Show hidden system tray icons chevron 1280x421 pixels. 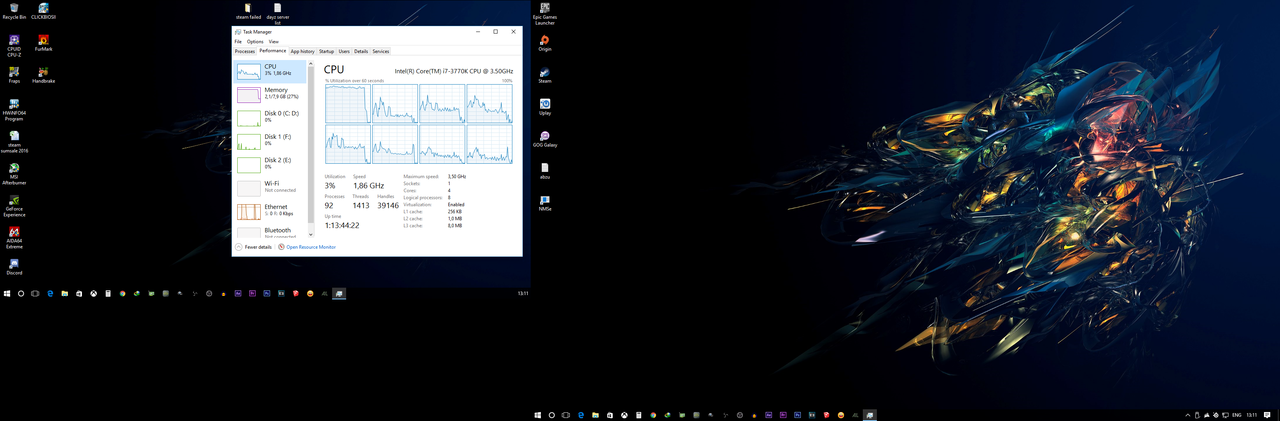point(1188,415)
